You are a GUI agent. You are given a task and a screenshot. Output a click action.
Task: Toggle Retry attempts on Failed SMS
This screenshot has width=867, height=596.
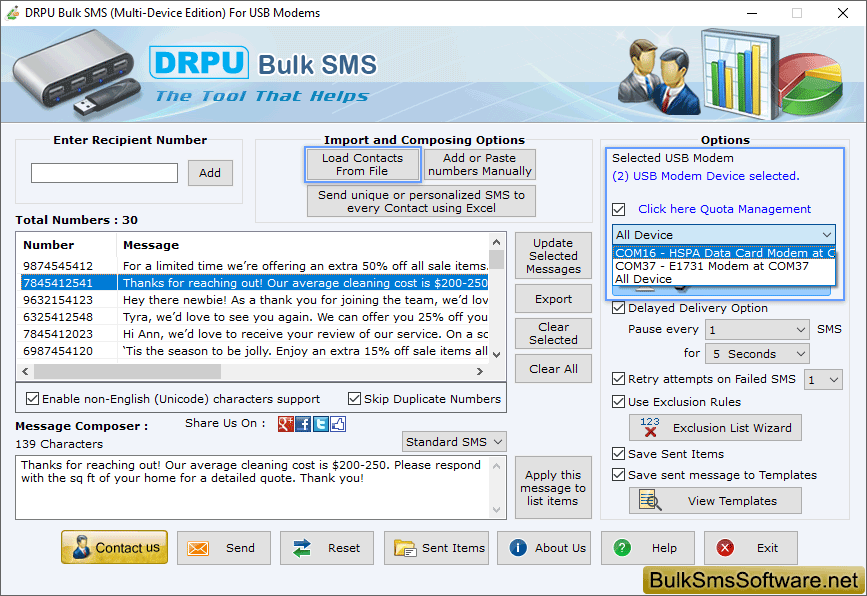[619, 379]
